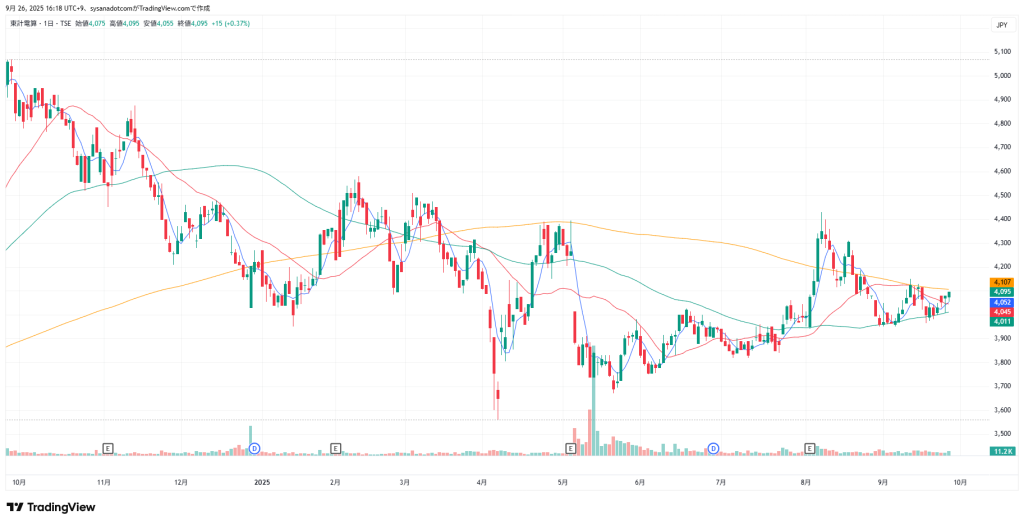The height and width of the screenshot is (524, 1024).
Task: Open the earnings E marker near 2月
Action: pyautogui.click(x=335, y=448)
